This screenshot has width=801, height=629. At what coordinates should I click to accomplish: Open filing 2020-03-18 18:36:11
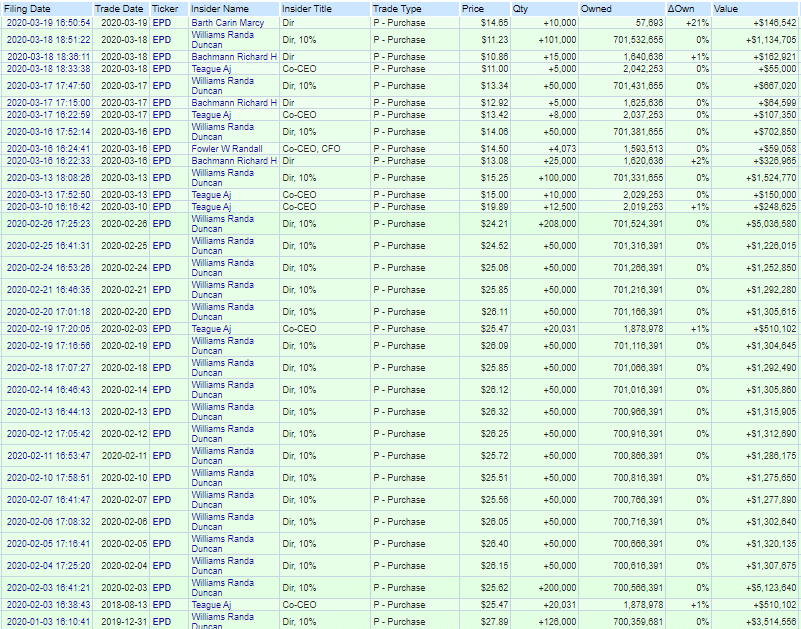[x=49, y=57]
